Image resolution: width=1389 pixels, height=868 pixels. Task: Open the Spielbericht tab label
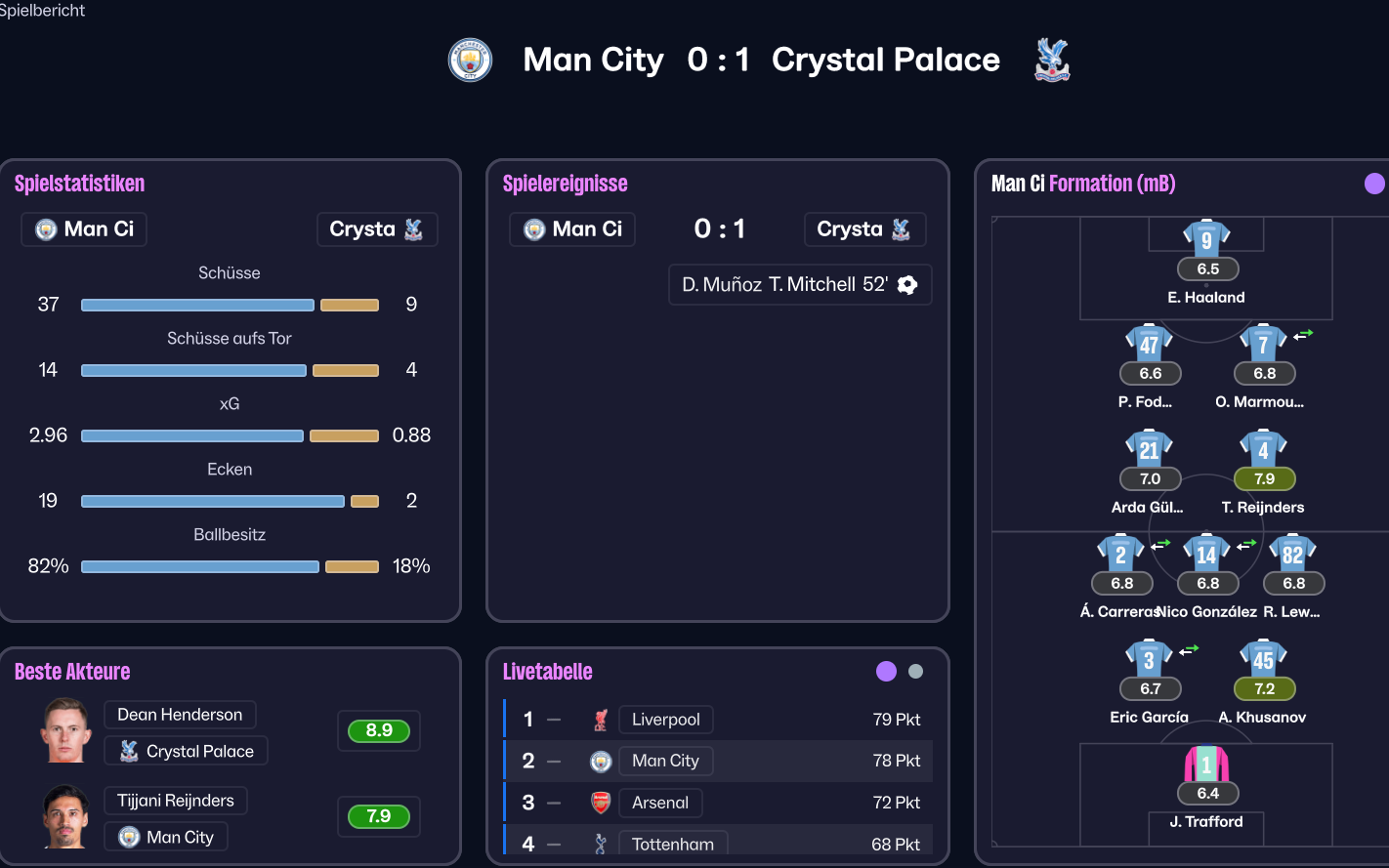tap(43, 11)
